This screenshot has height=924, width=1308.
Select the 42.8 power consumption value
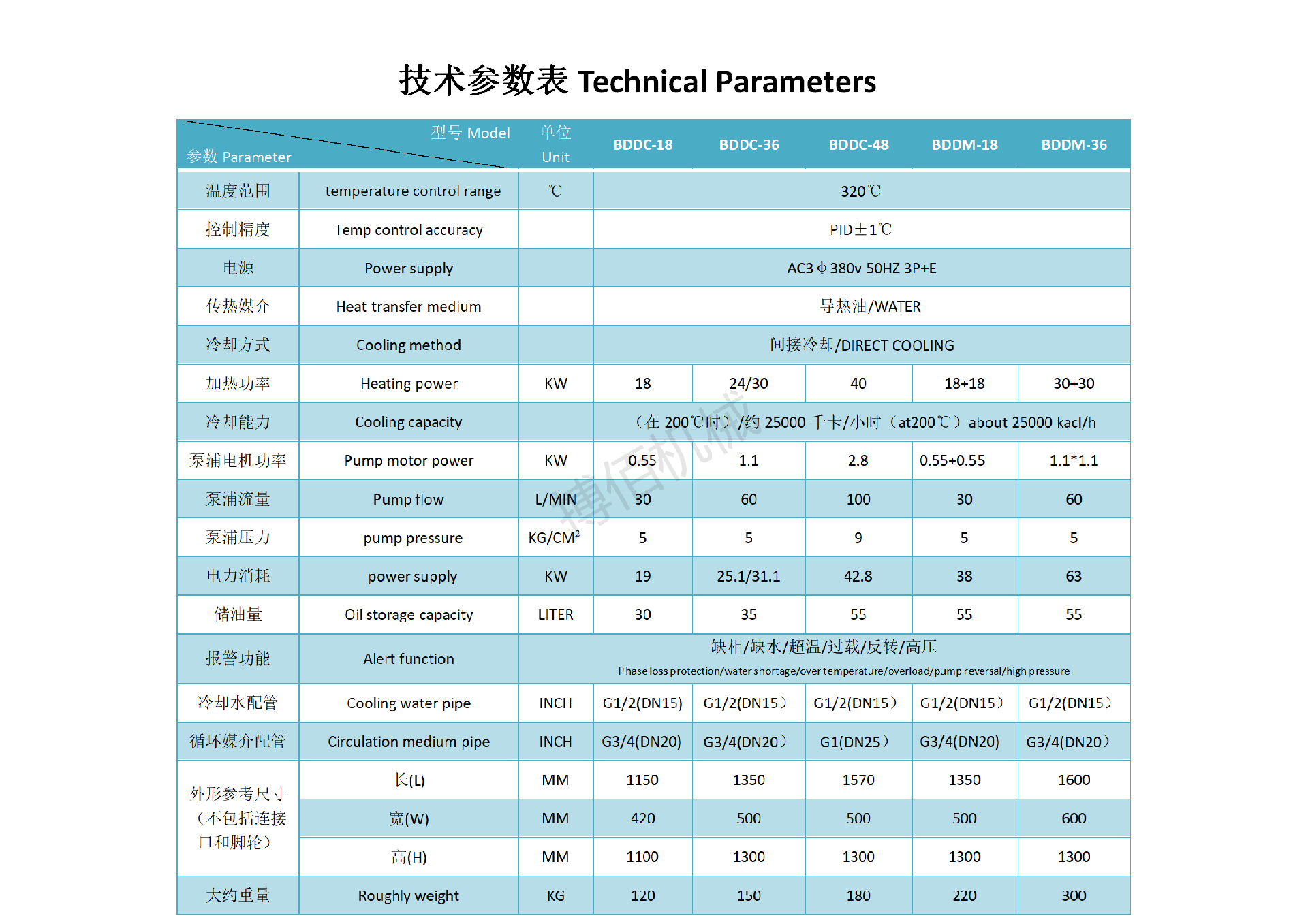(858, 577)
